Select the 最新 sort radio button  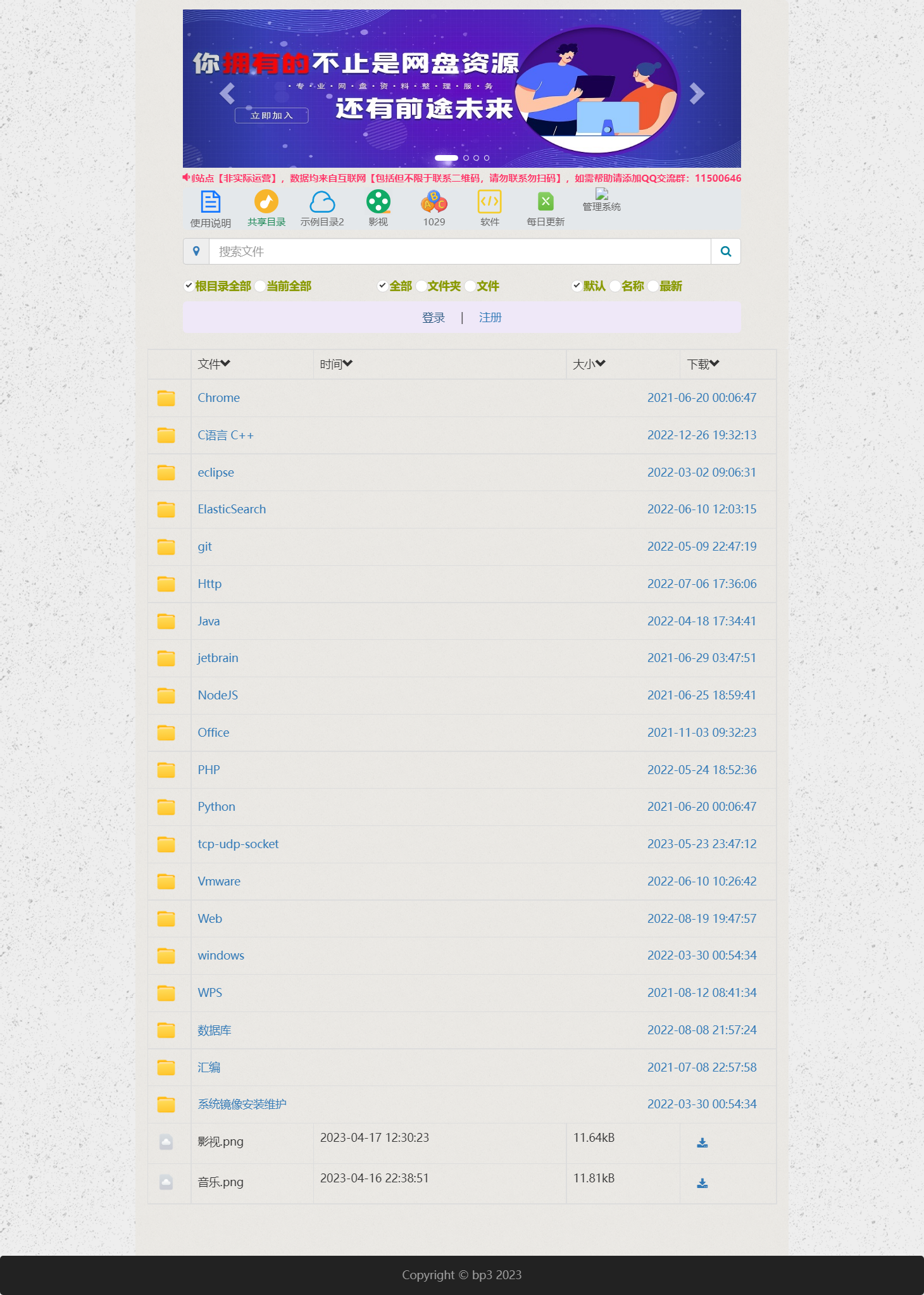click(x=653, y=286)
